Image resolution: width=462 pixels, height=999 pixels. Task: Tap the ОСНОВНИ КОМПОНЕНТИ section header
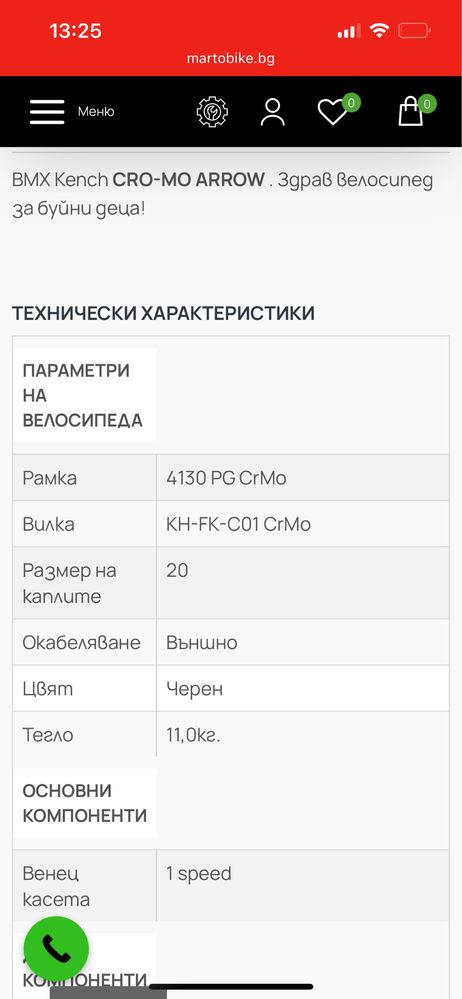[x=84, y=803]
